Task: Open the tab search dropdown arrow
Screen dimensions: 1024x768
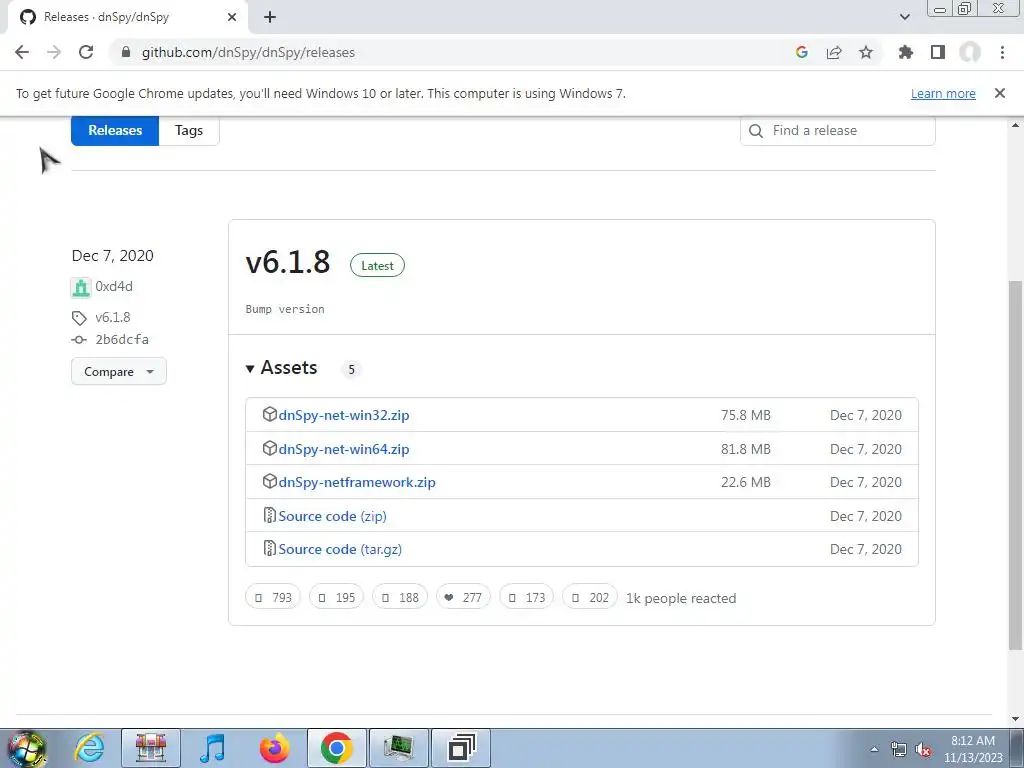Action: coord(904,17)
